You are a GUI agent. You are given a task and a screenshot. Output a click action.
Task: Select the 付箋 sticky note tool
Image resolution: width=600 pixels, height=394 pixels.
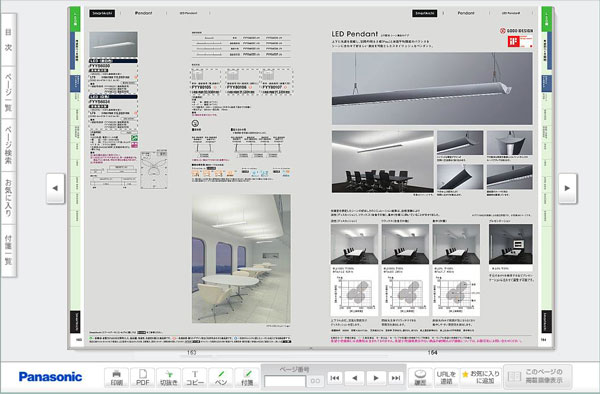(x=247, y=378)
